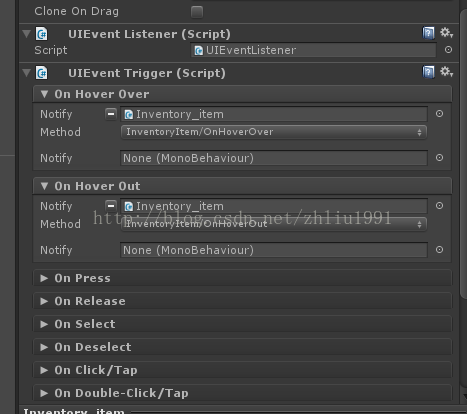
Task: Click the UIEvent Trigger (Script) title
Action: tap(147, 73)
